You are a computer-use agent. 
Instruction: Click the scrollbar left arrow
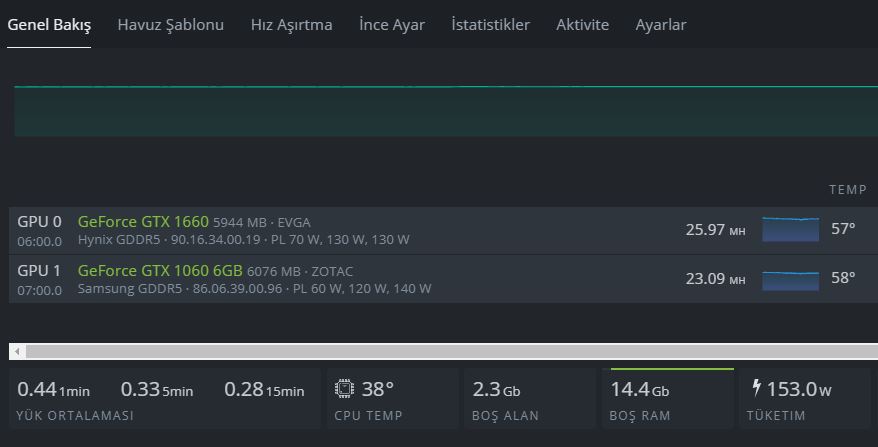17,352
